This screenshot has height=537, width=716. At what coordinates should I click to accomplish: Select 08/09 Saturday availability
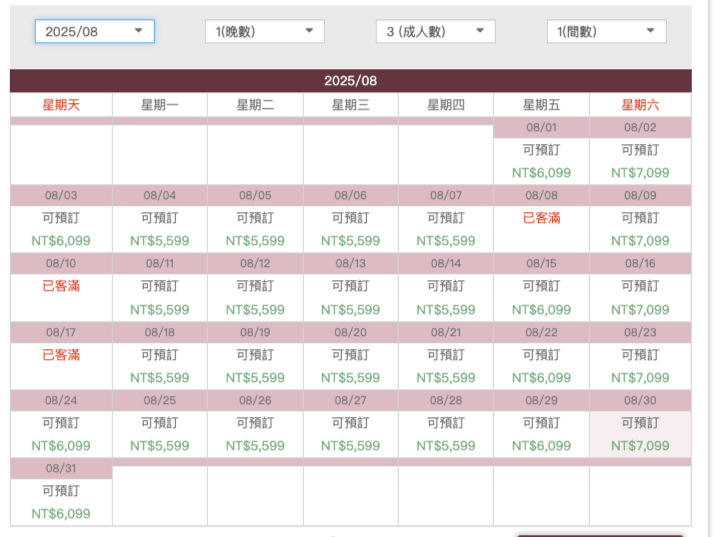pos(640,229)
